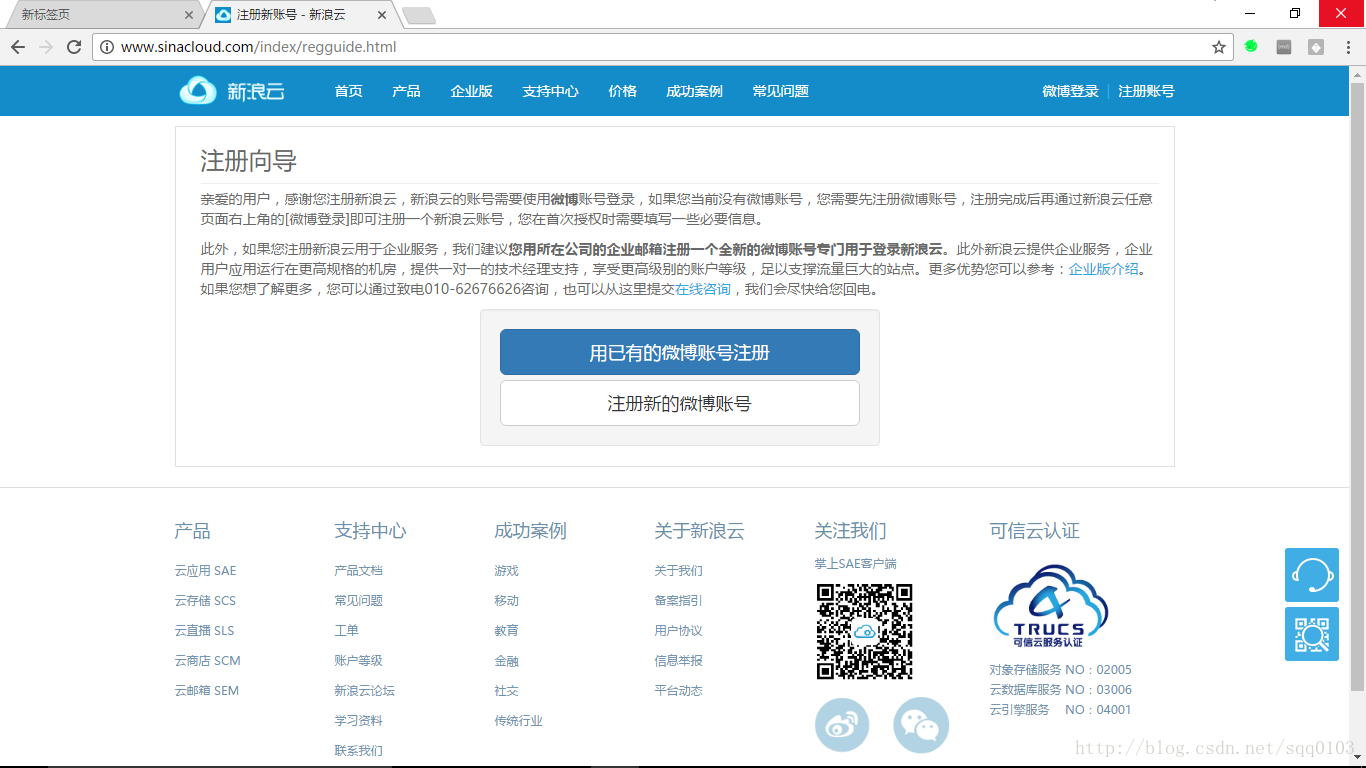
Task: Click the 新浪云 cloud logo
Action: 232,91
